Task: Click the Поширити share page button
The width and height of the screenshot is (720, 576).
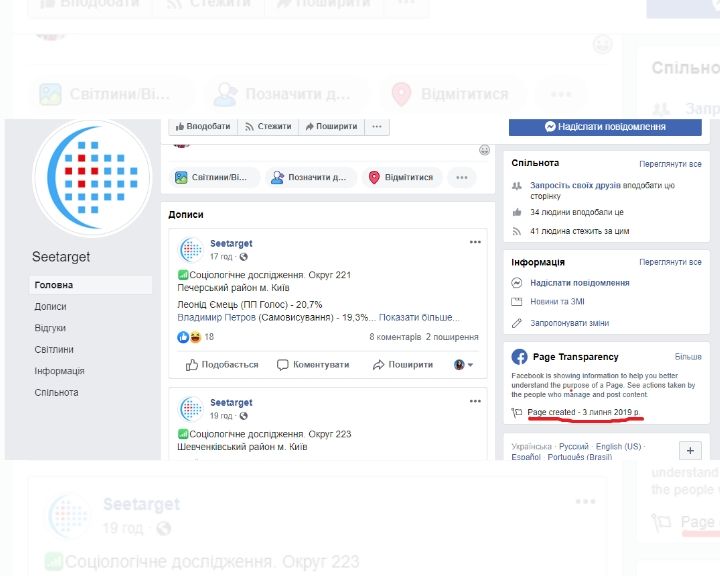Action: (331, 127)
